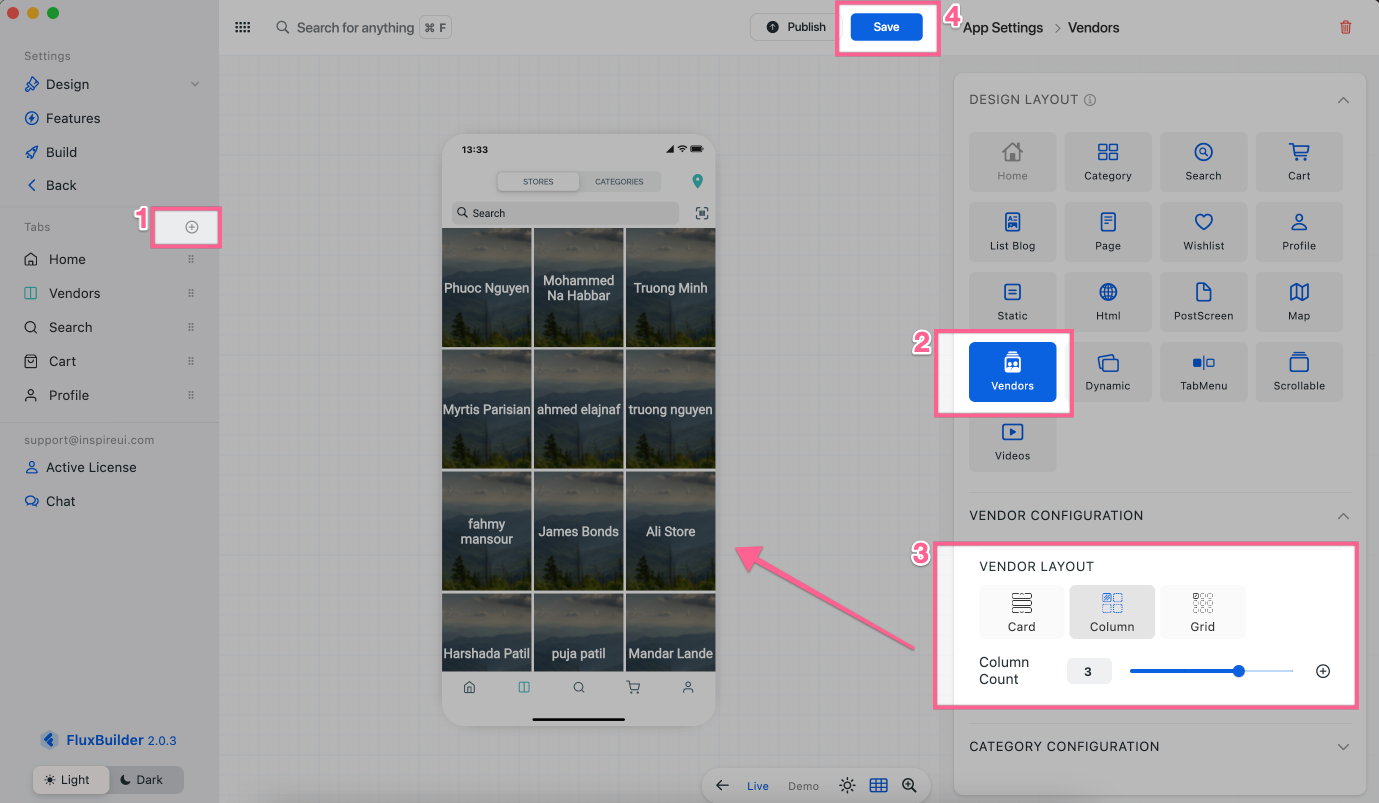Click the red trash delete icon

pyautogui.click(x=1345, y=28)
